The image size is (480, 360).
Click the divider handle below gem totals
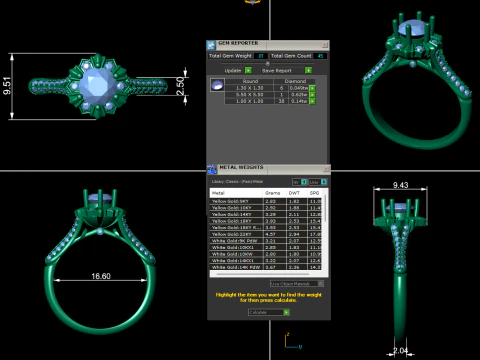coord(267,63)
